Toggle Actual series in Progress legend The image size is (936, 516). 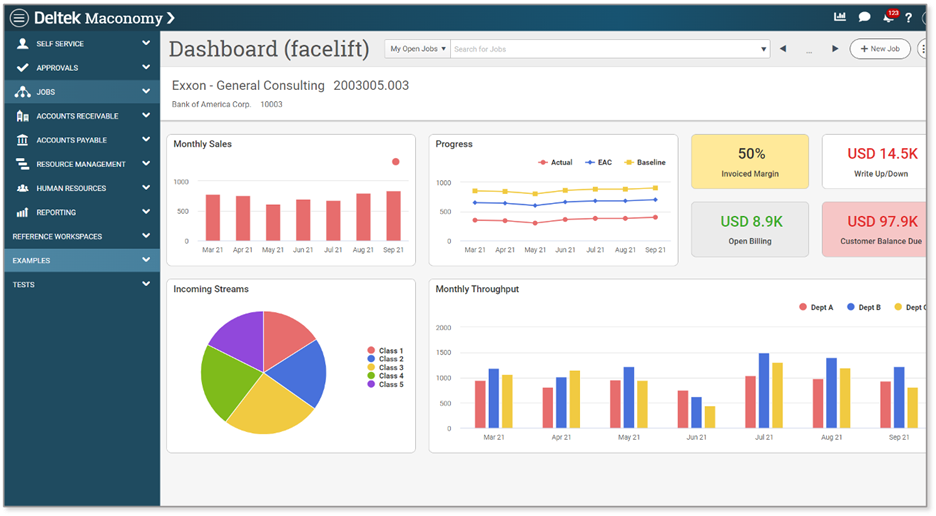coord(555,162)
